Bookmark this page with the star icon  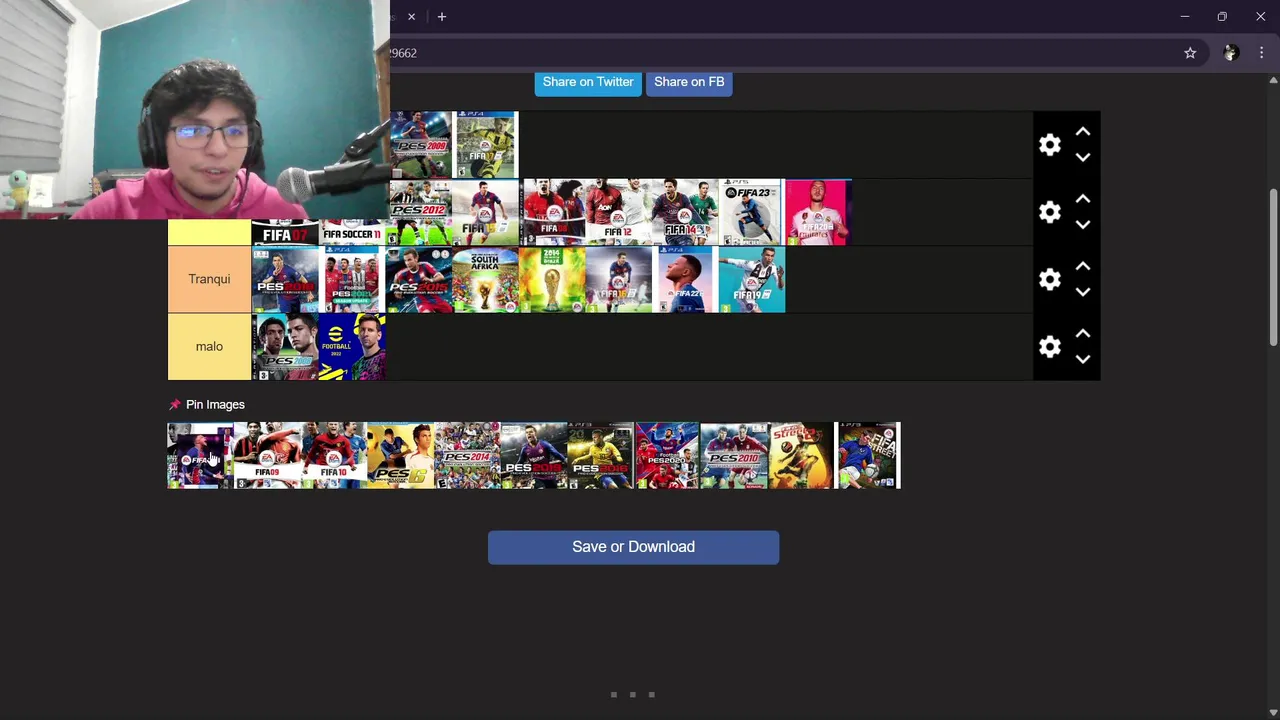point(1190,53)
